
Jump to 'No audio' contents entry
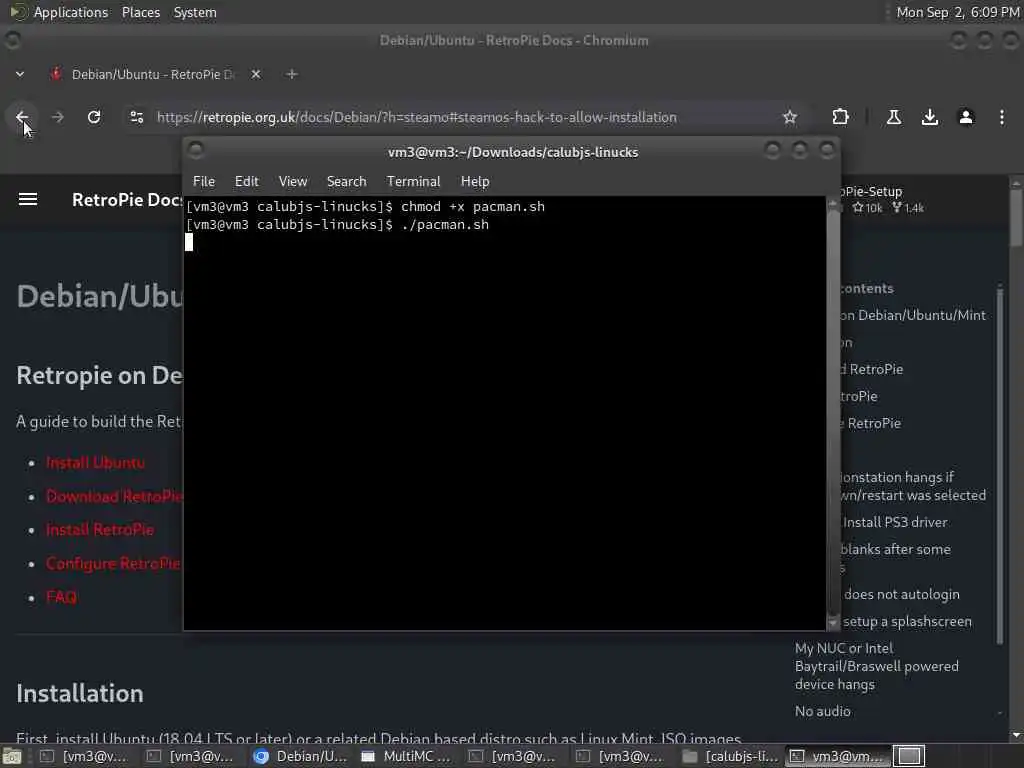tap(823, 711)
